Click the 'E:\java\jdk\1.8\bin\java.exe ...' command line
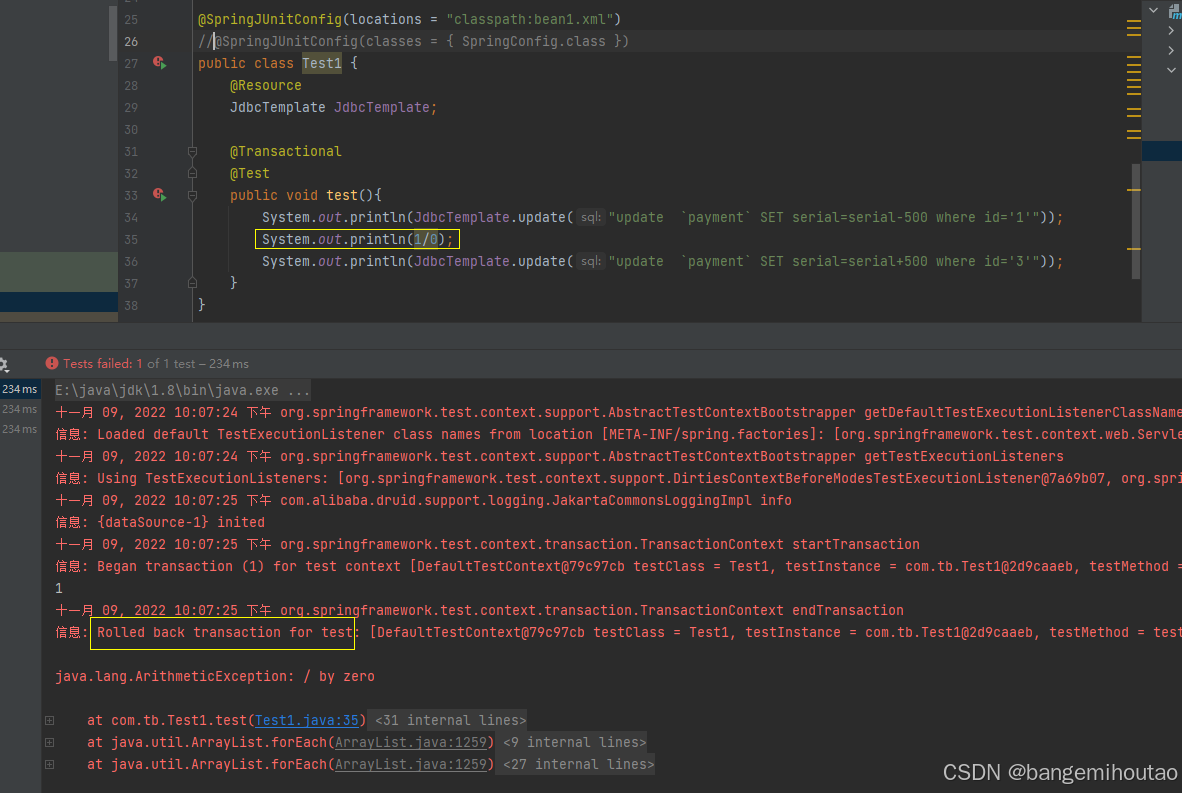This screenshot has width=1182, height=793. tap(182, 390)
